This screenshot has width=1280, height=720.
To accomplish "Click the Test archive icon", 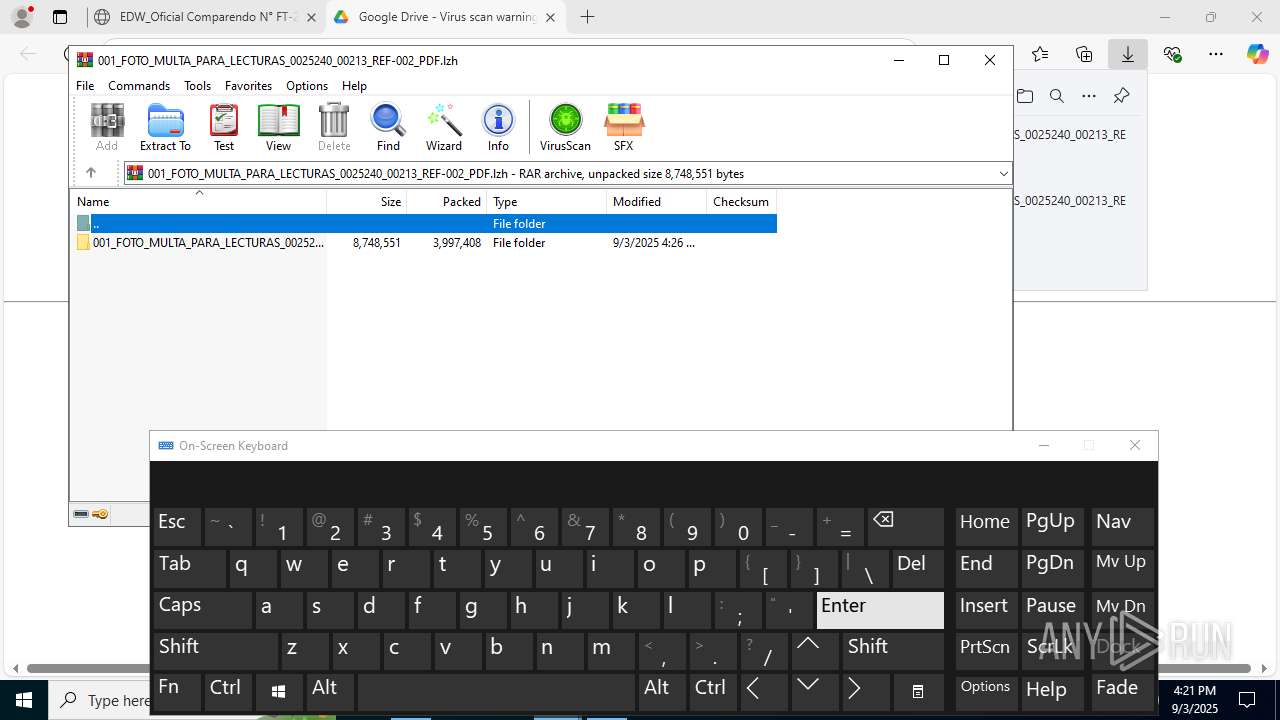I will coord(224,127).
